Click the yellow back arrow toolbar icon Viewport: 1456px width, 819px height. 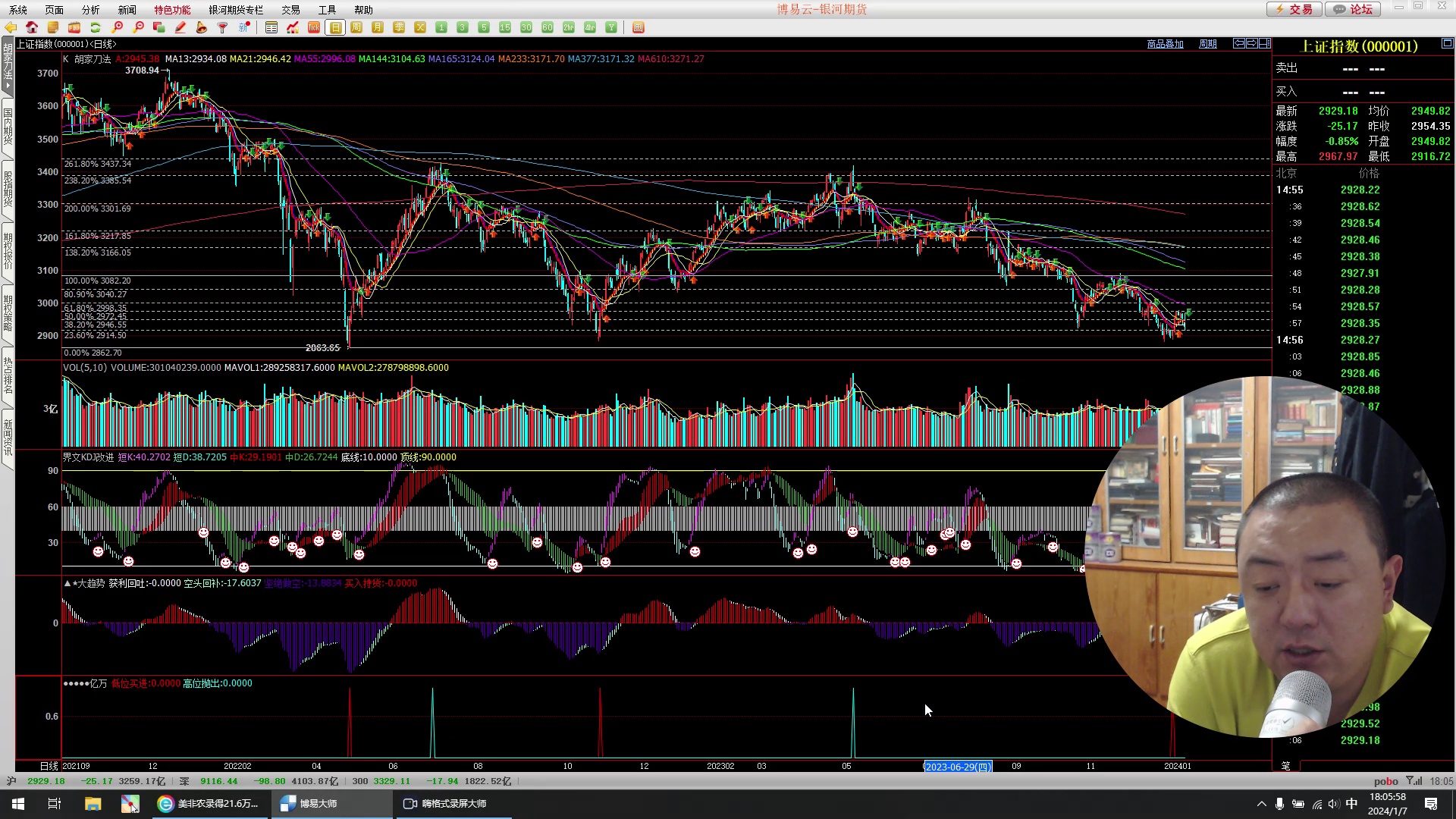[x=11, y=27]
